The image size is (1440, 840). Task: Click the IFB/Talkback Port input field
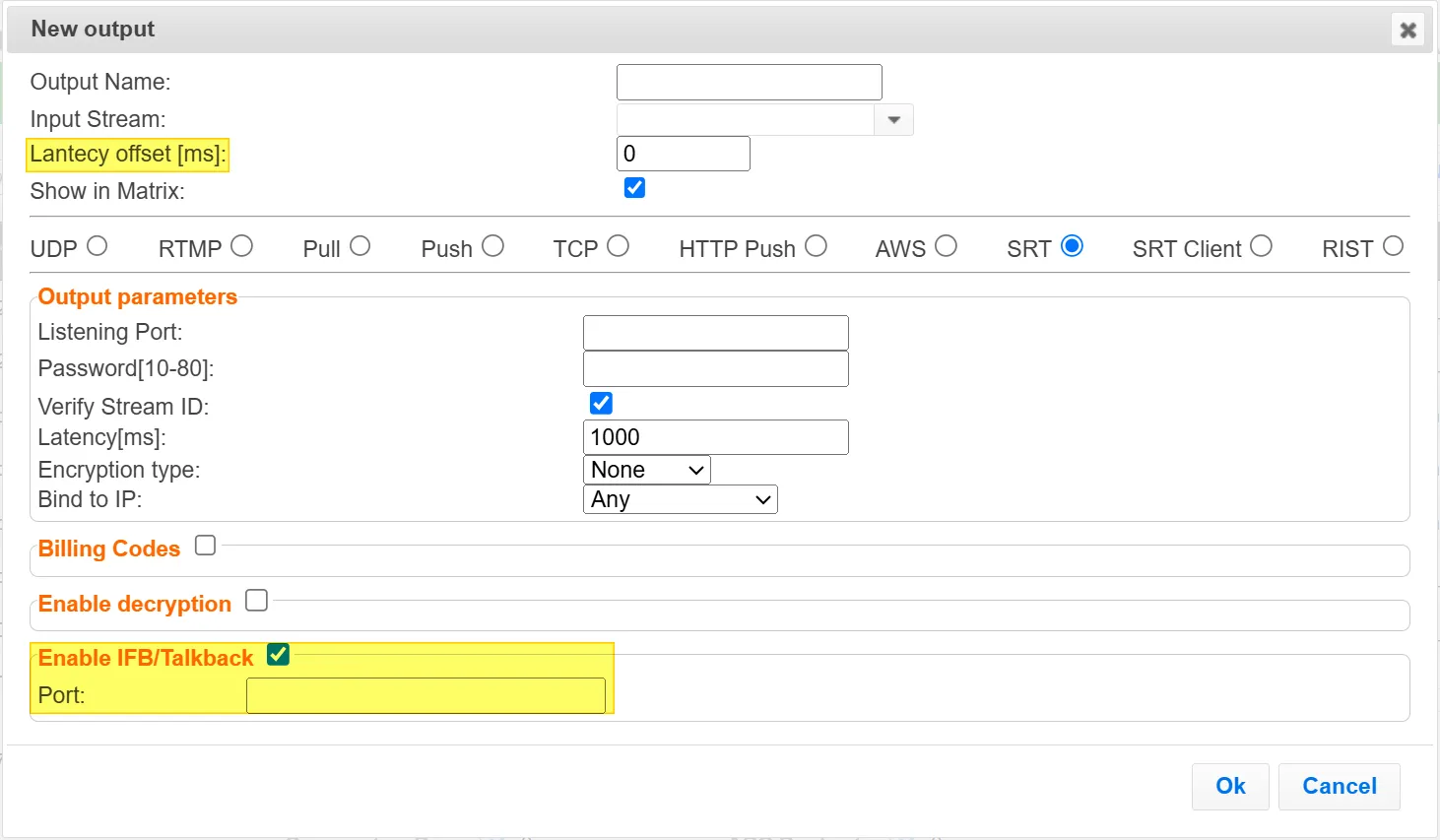pos(425,695)
